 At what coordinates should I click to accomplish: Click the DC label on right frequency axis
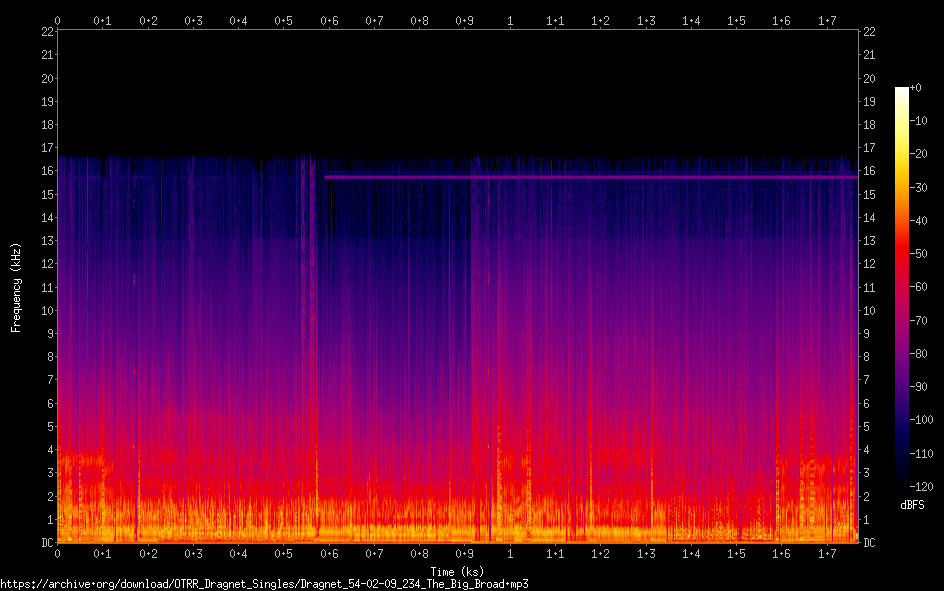tap(869, 543)
